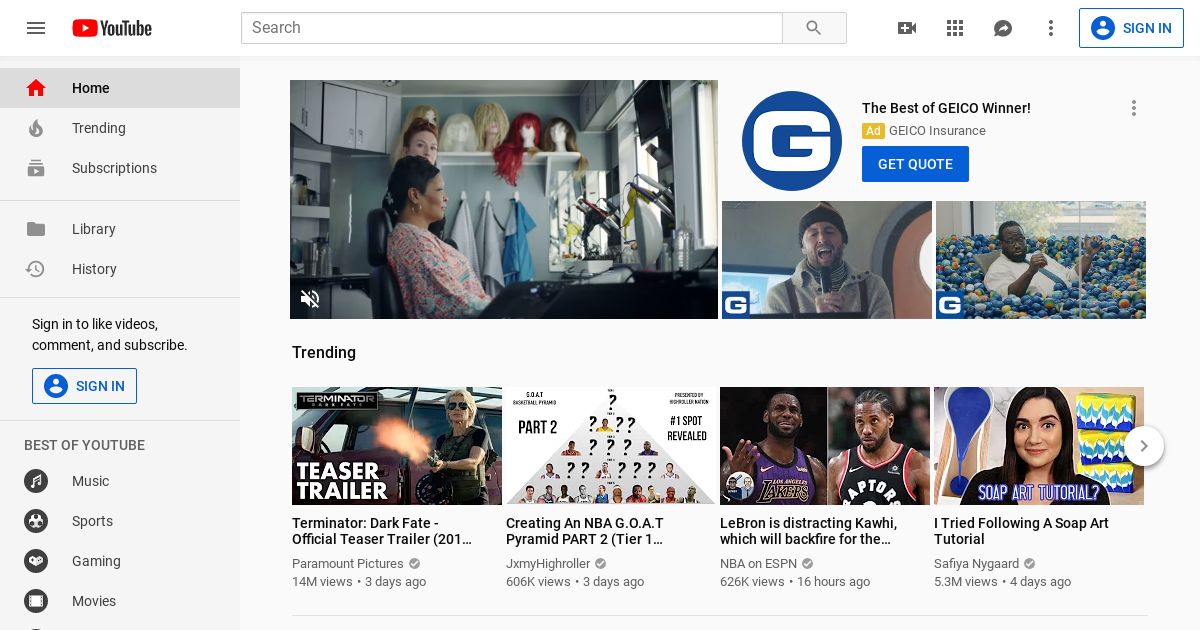Click the Gaming heart icon

(x=36, y=561)
